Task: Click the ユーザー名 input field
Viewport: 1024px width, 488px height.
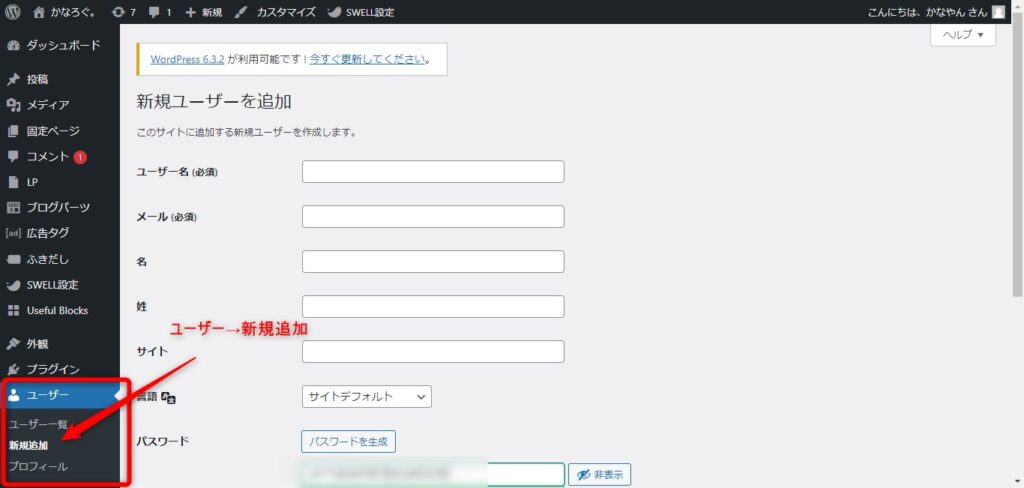Action: tap(433, 172)
